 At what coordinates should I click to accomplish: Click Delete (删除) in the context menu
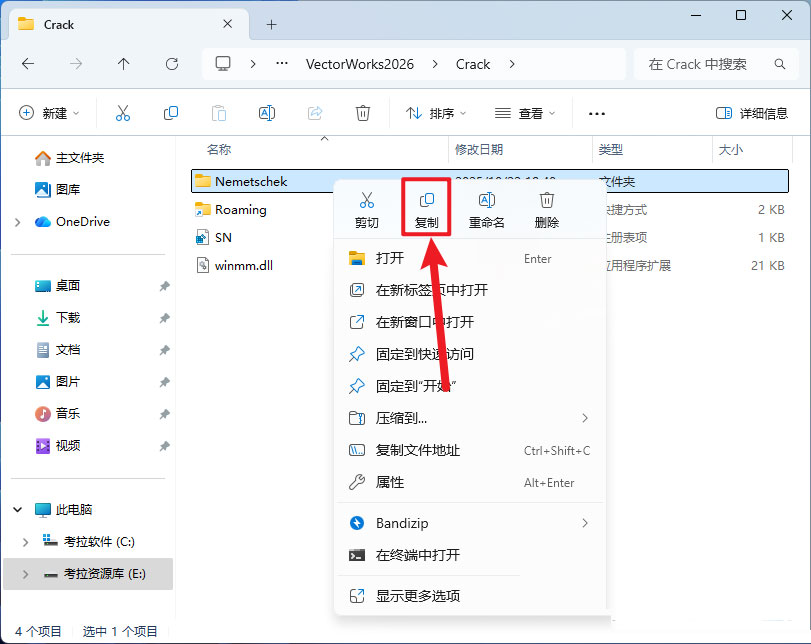point(547,211)
